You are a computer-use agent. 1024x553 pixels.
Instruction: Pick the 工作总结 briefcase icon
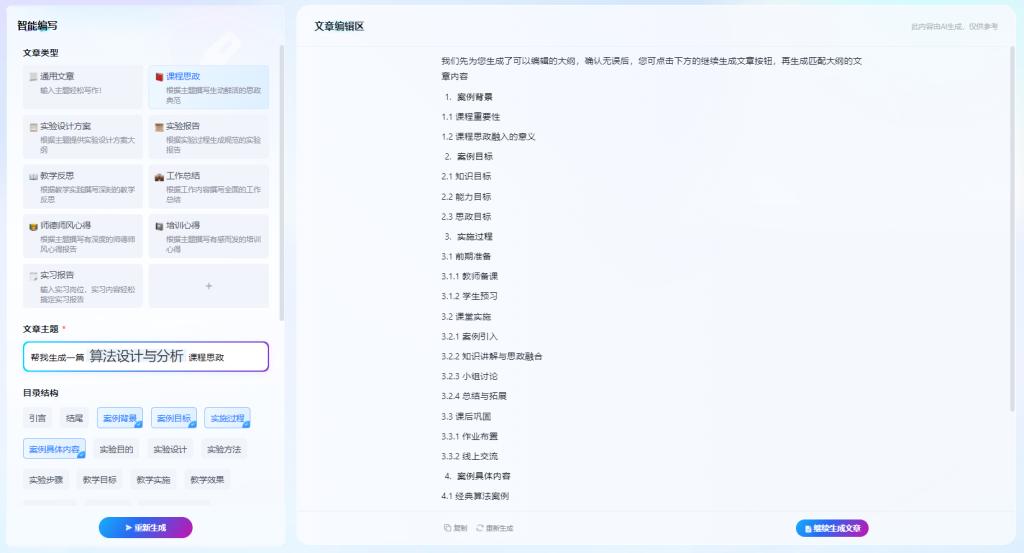159,176
